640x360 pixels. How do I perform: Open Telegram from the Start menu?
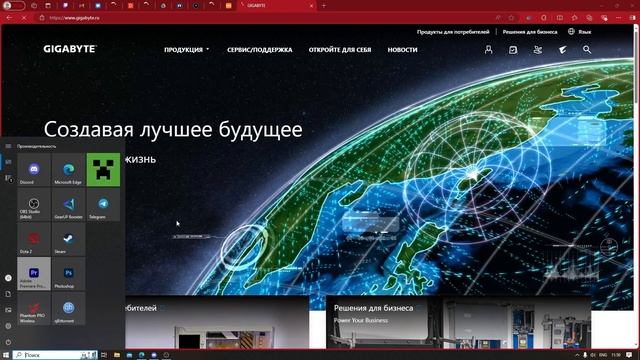pos(103,204)
